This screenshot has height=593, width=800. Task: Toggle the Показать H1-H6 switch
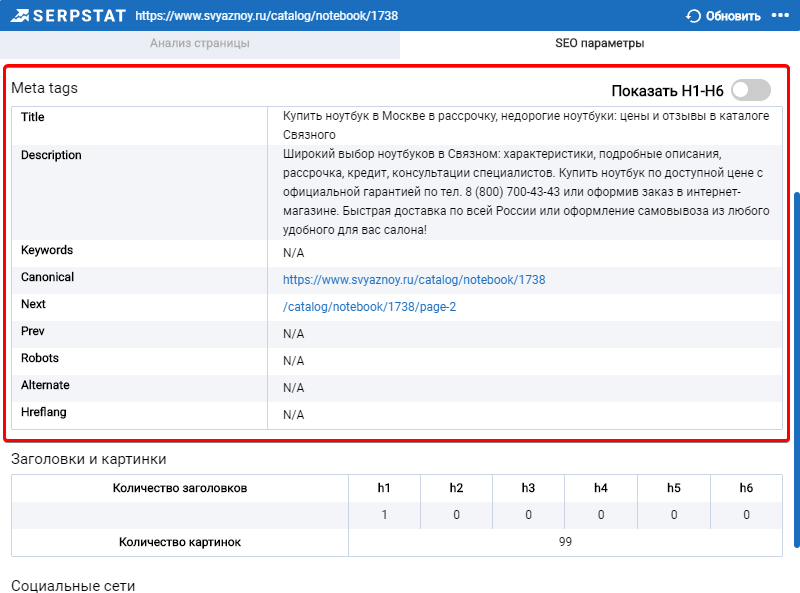pos(751,90)
